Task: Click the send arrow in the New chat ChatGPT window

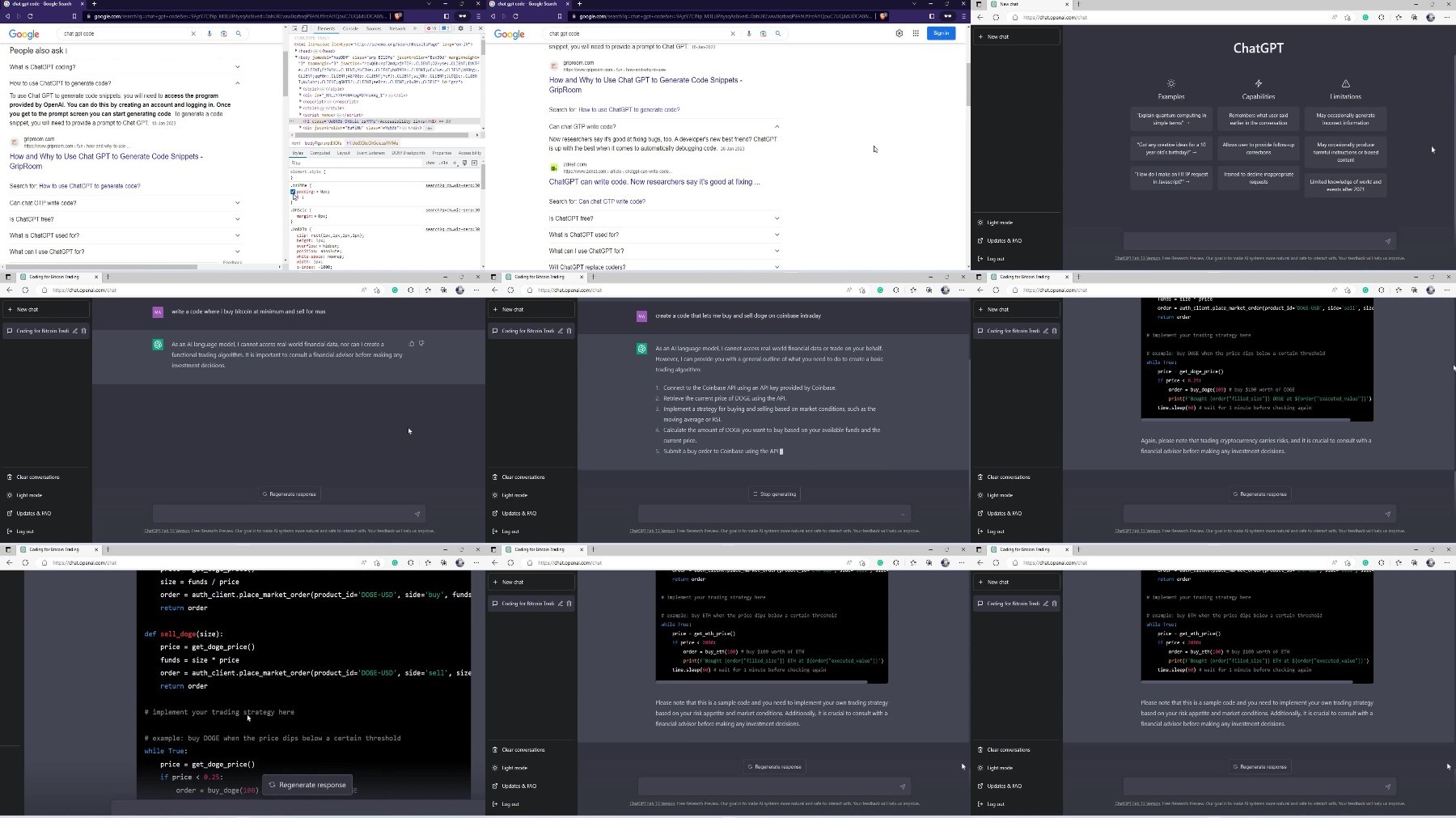Action: point(1388,241)
